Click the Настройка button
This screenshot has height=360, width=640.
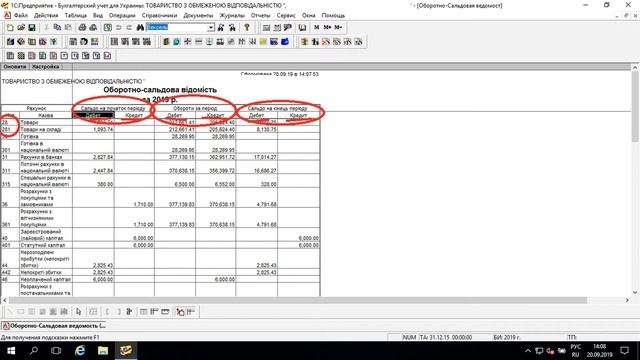[x=46, y=67]
